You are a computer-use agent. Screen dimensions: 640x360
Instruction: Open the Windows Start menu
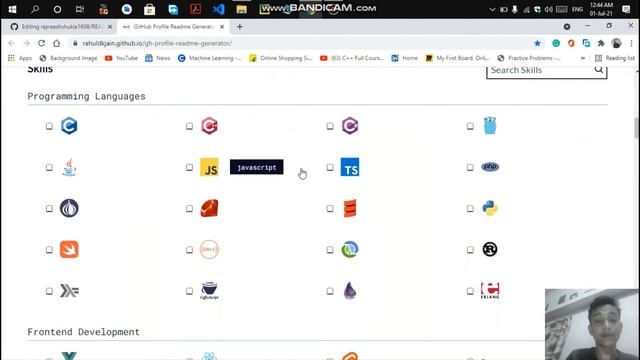[12, 9]
